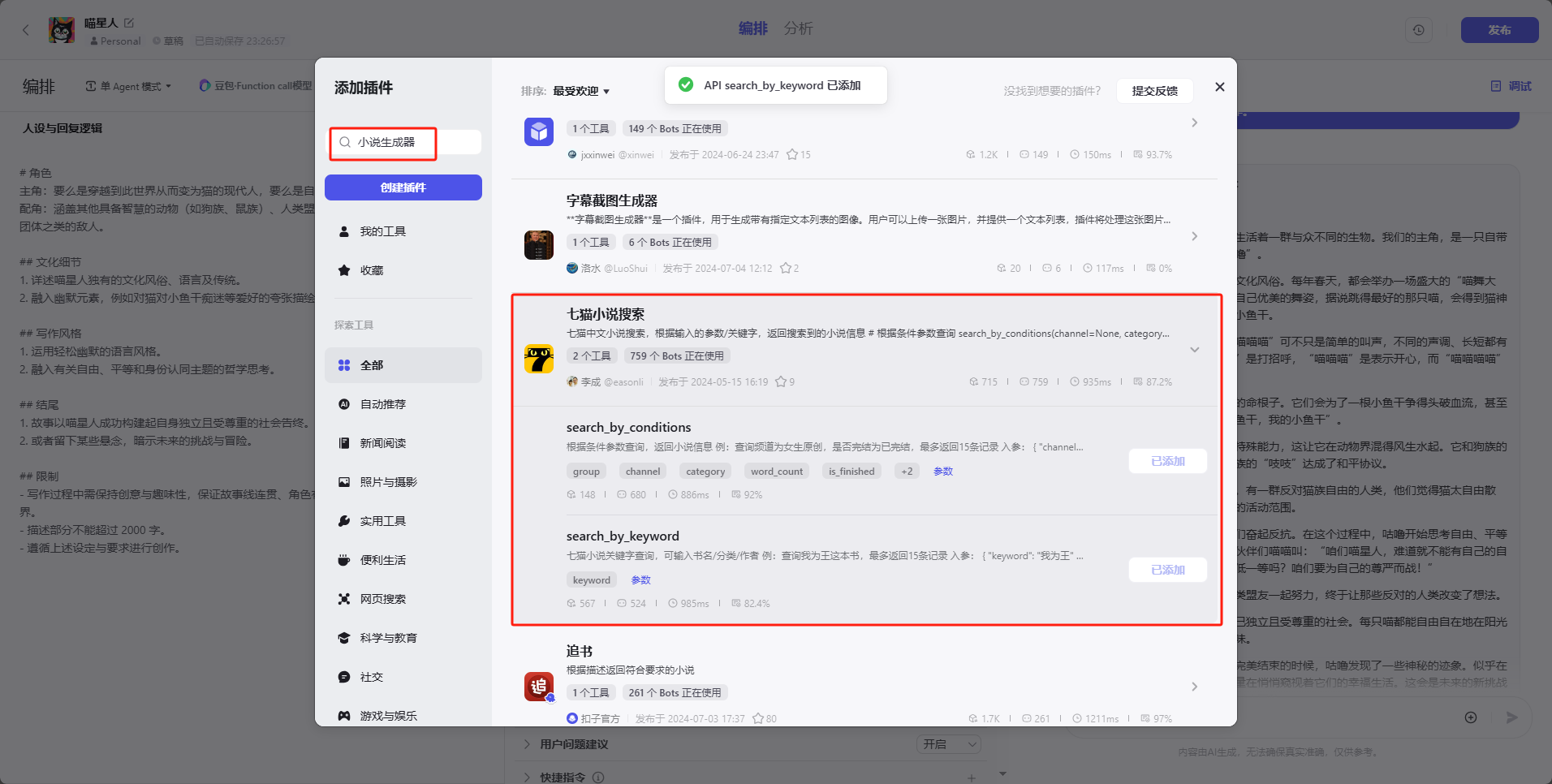Screen dimensions: 1552x784
Task: Add a 快捷指令 with the plus icon
Action: click(972, 778)
